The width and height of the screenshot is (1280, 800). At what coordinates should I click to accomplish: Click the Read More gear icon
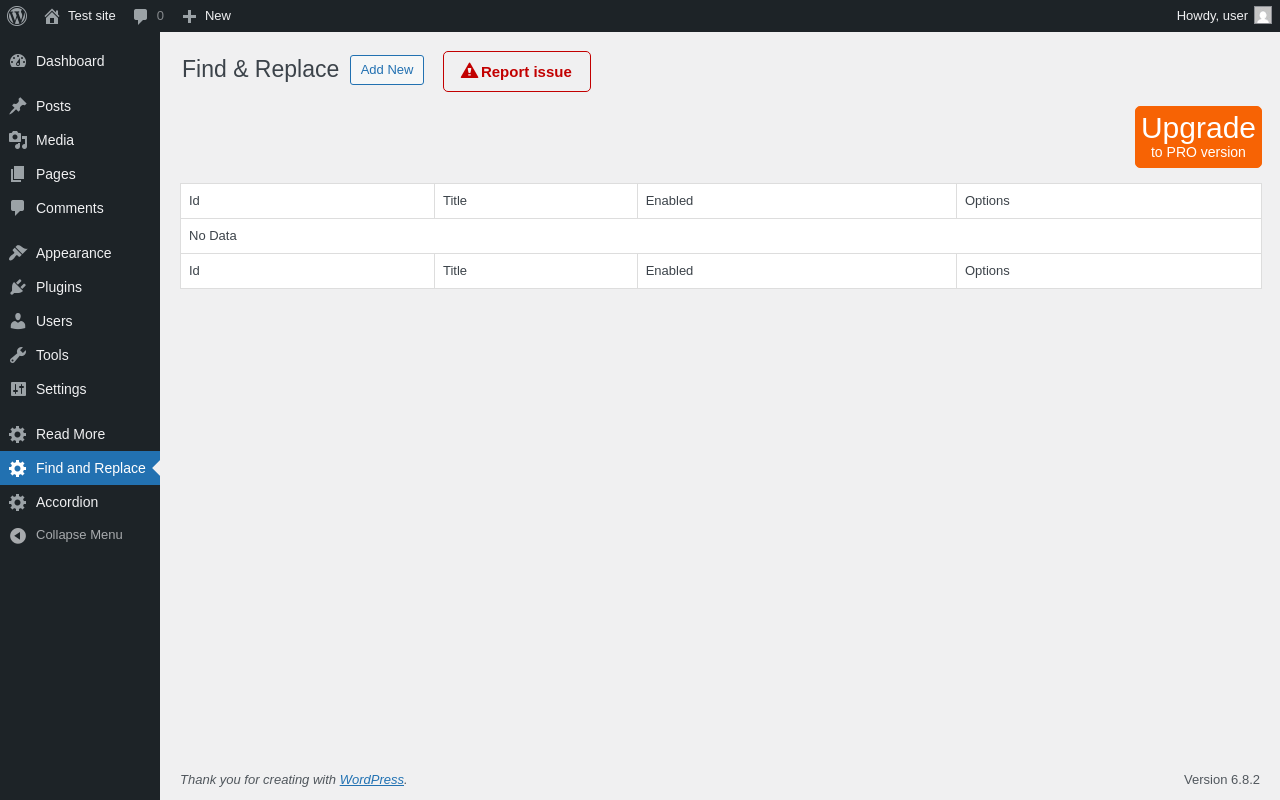click(x=18, y=434)
